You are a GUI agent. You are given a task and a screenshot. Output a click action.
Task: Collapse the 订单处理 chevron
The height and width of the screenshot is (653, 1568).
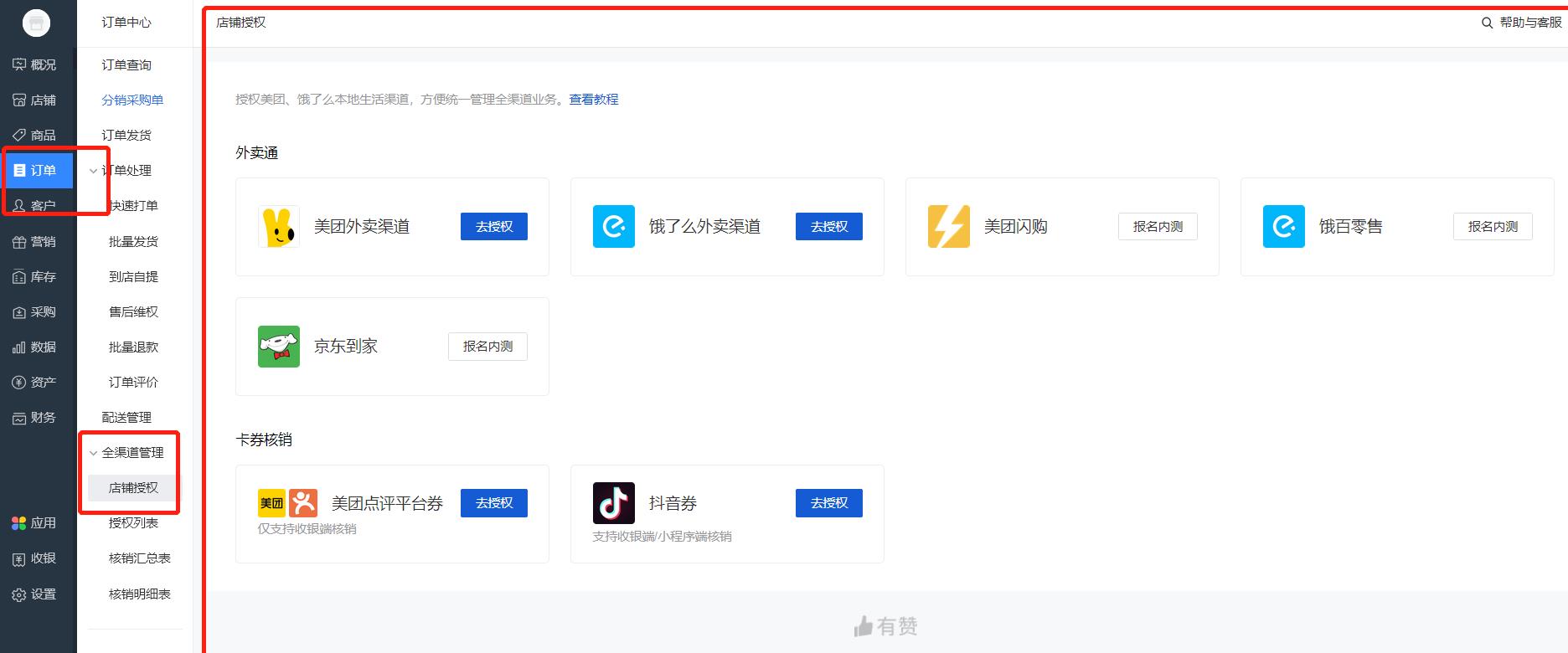tap(93, 171)
